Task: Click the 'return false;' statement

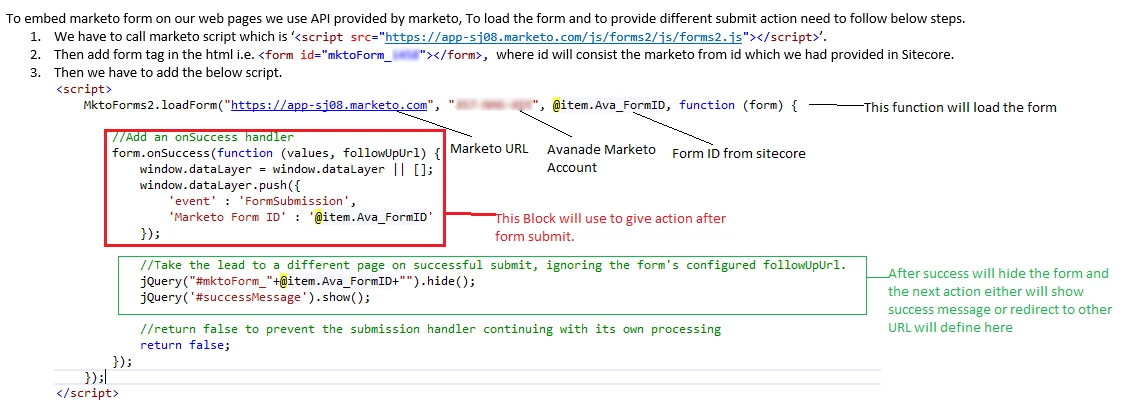Action: pyautogui.click(x=185, y=345)
